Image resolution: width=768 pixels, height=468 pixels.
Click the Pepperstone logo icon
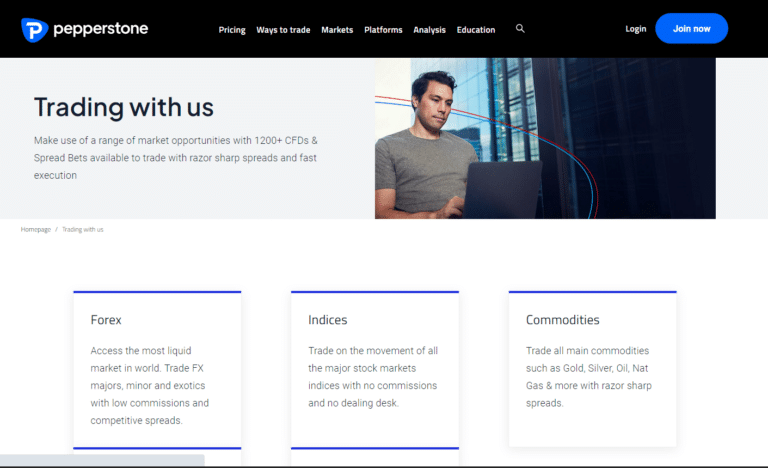coord(34,30)
